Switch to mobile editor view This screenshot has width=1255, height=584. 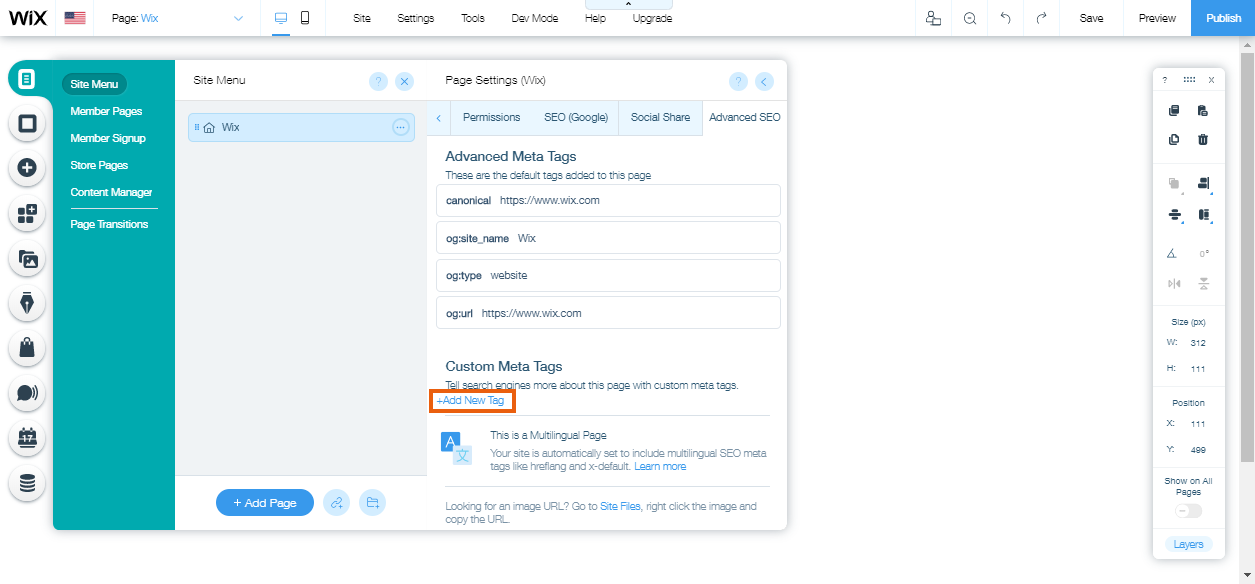click(305, 18)
